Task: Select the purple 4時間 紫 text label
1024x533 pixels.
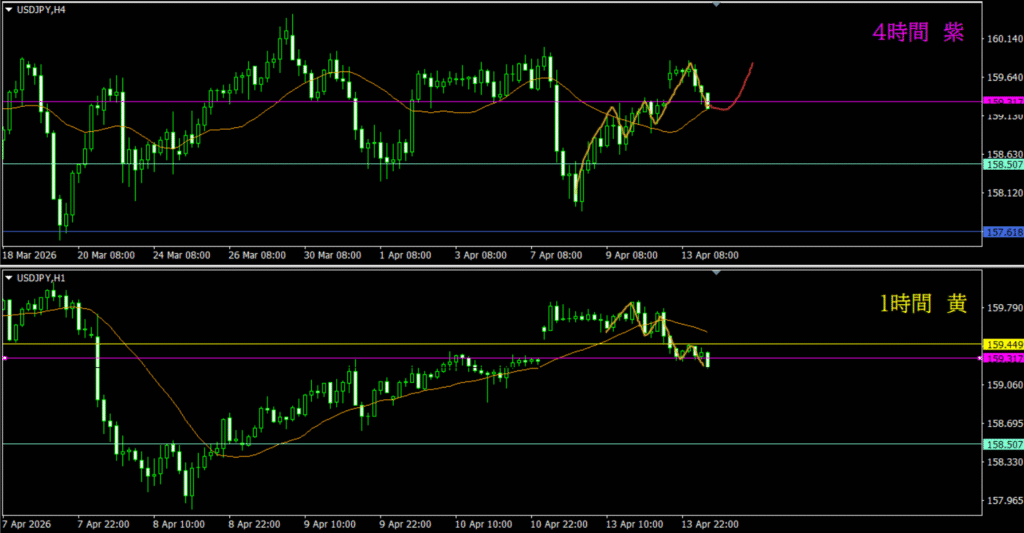Action: point(918,33)
